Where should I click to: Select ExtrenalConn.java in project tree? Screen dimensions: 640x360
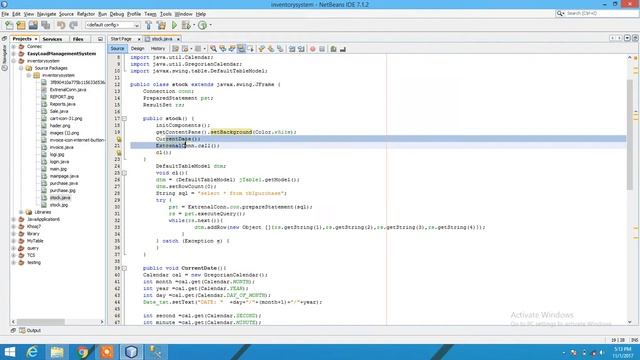68,90
